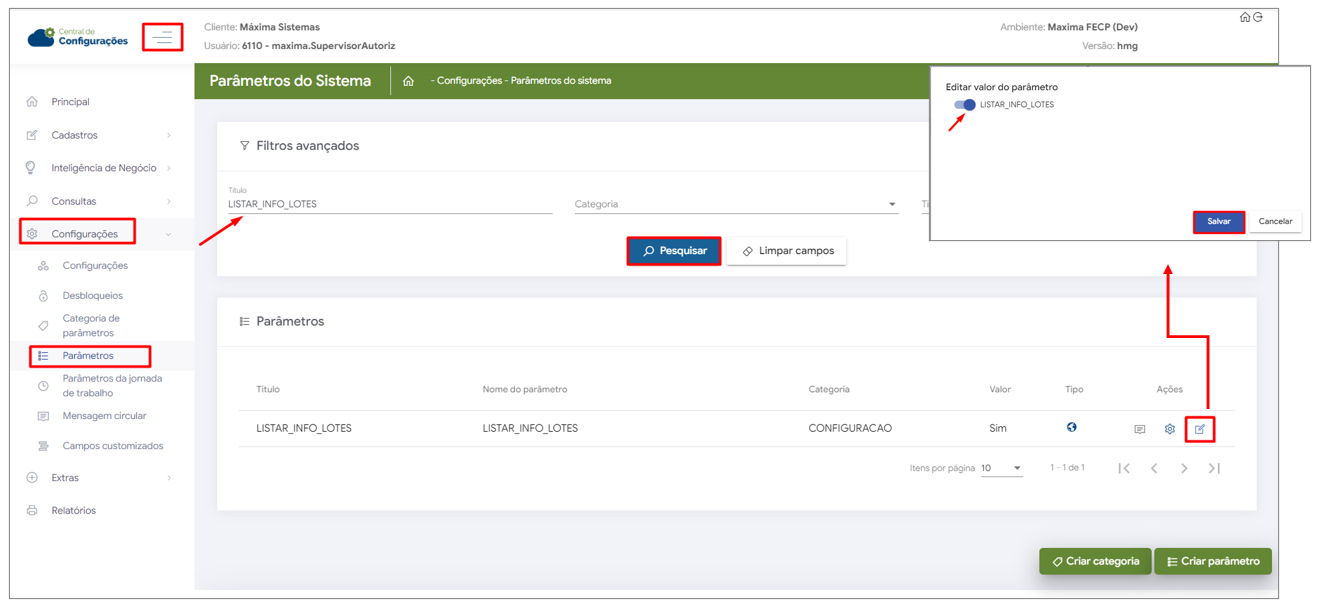Open the Itens por página dropdown
1321x605 pixels.
click(1001, 468)
